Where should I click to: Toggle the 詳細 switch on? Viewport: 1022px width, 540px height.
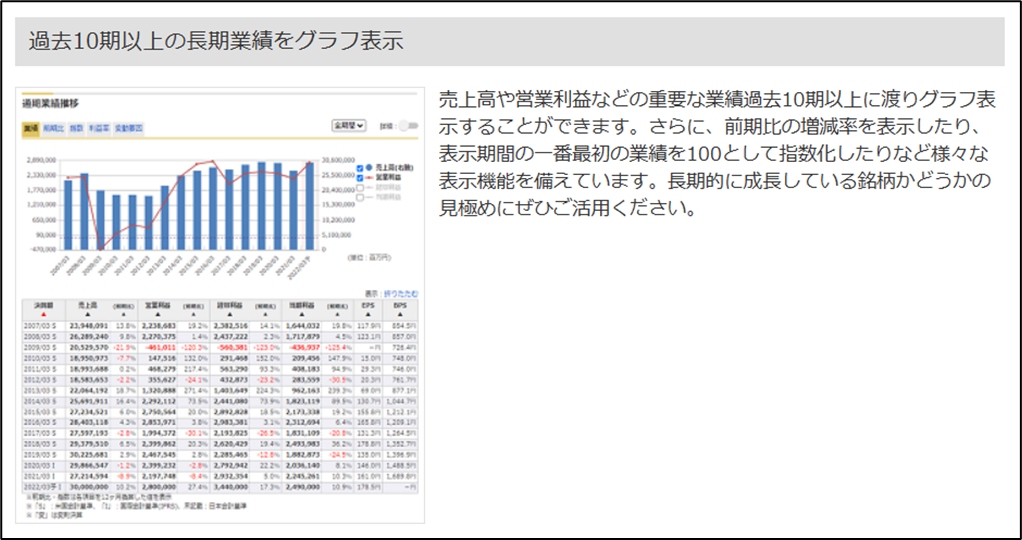tap(407, 127)
